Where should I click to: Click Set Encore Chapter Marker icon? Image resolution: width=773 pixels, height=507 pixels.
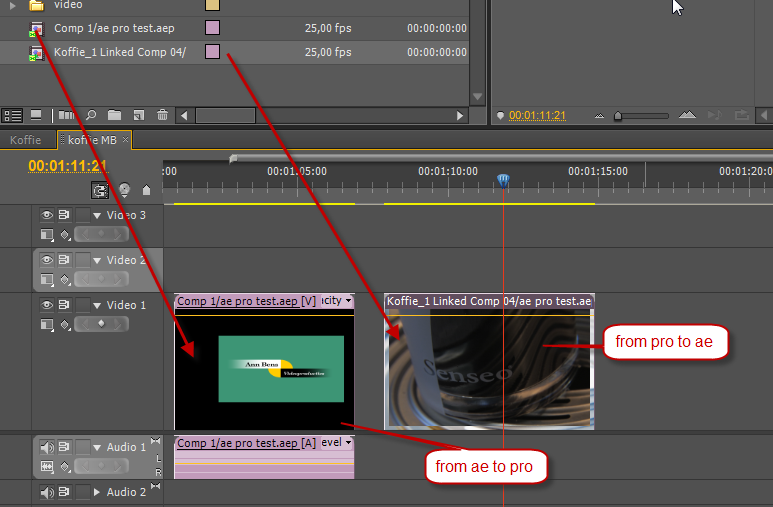click(124, 190)
